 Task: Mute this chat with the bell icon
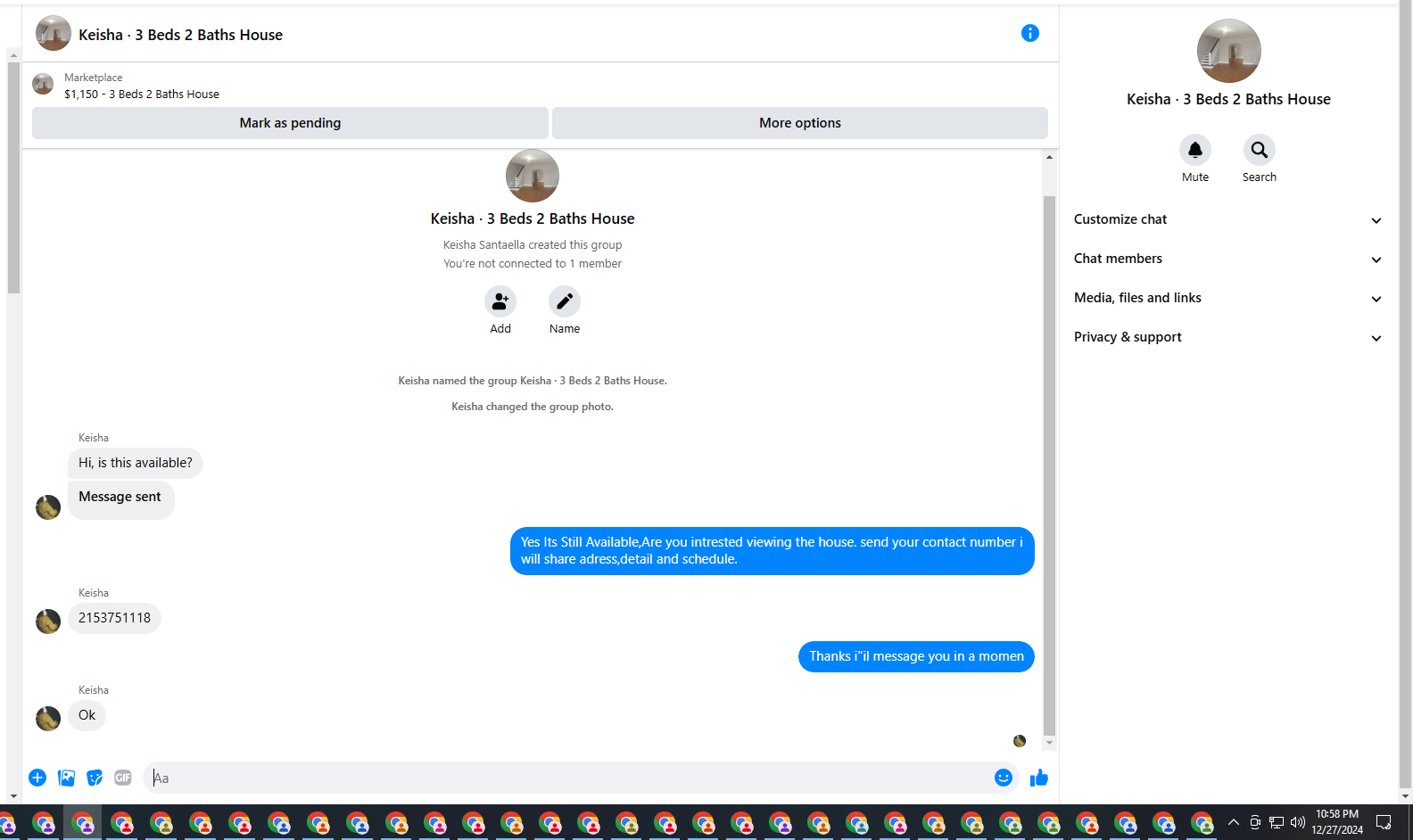tap(1194, 150)
